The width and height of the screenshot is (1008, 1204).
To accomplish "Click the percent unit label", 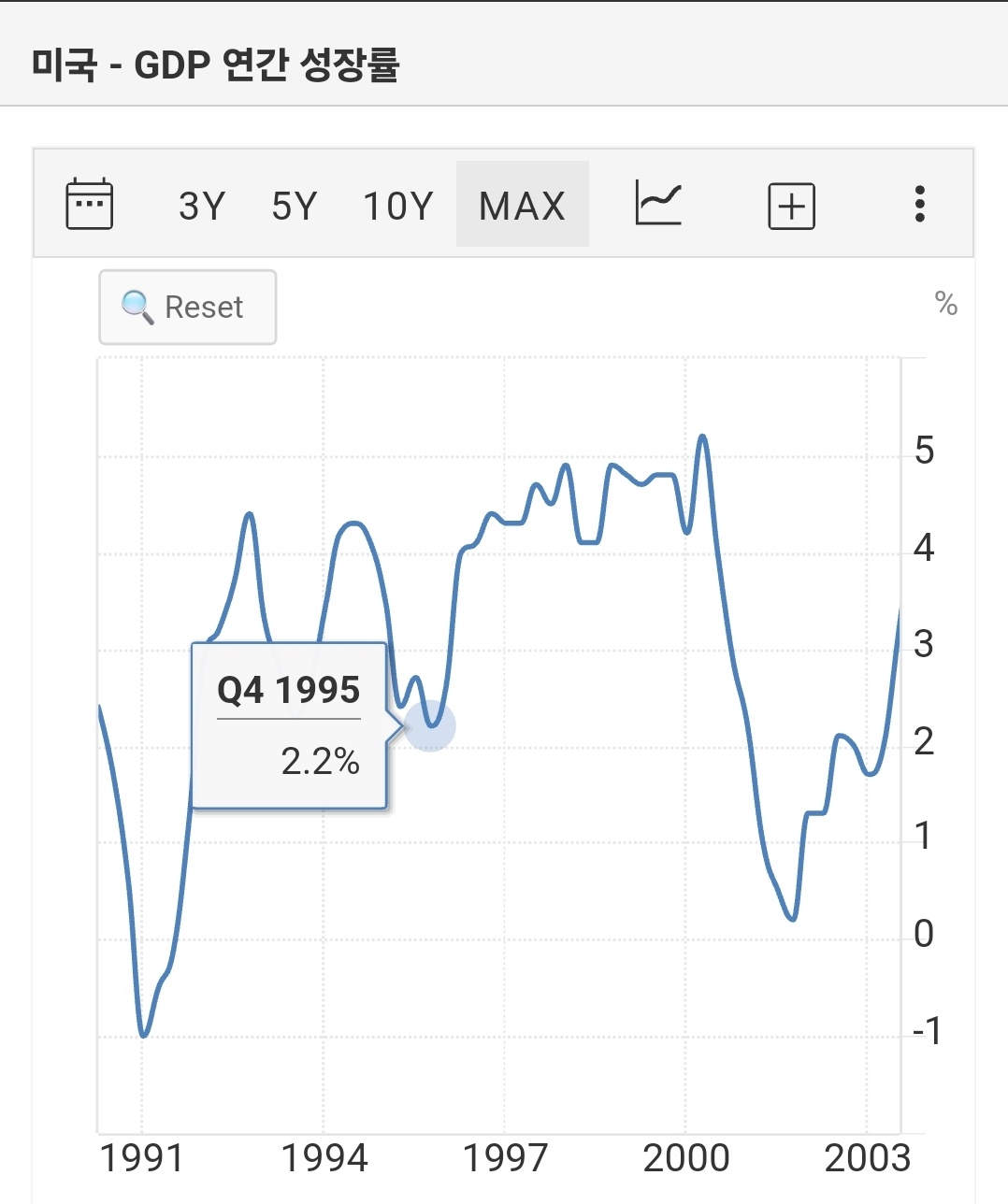I will pyautogui.click(x=946, y=304).
